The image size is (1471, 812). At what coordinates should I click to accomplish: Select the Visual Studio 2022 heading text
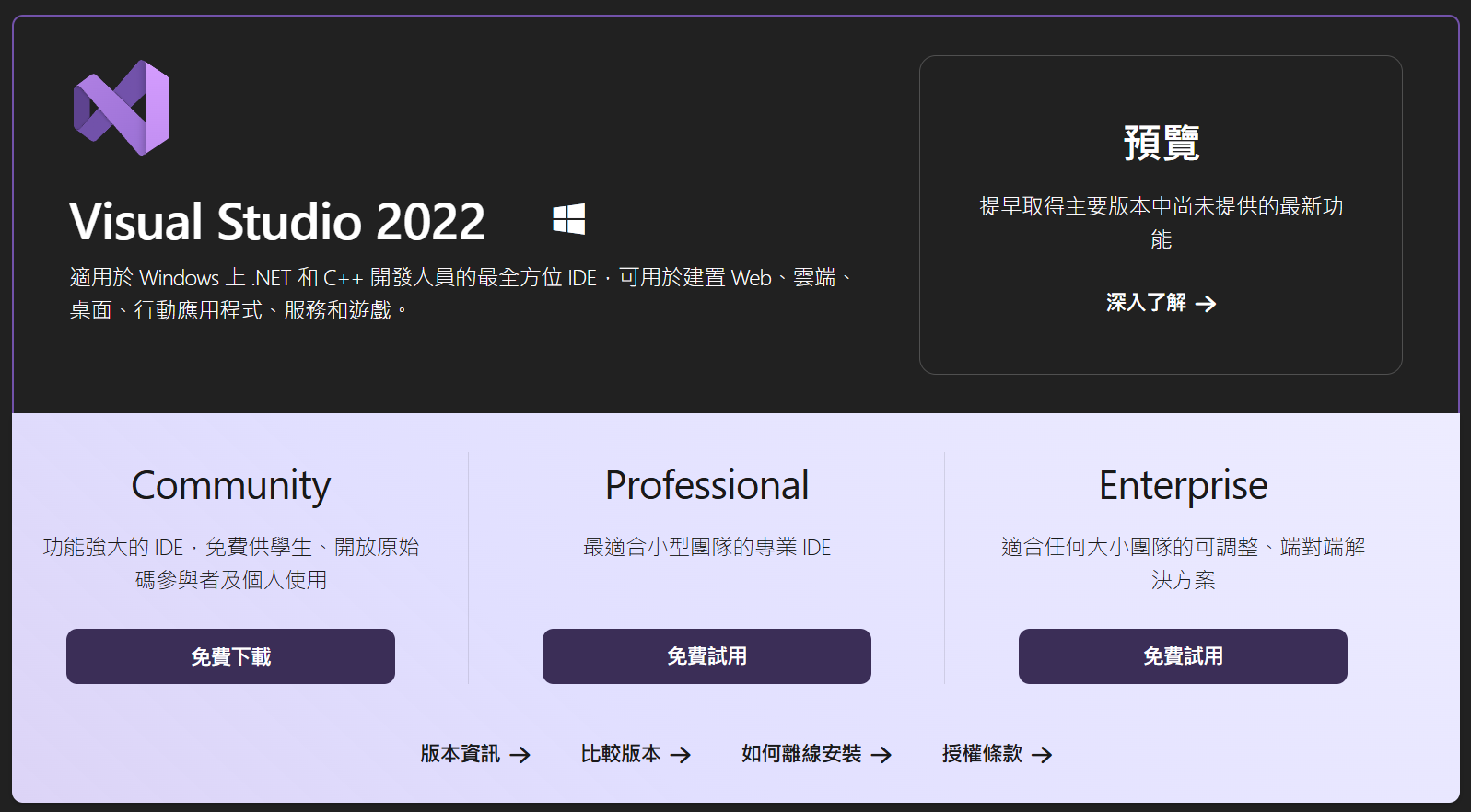277,222
